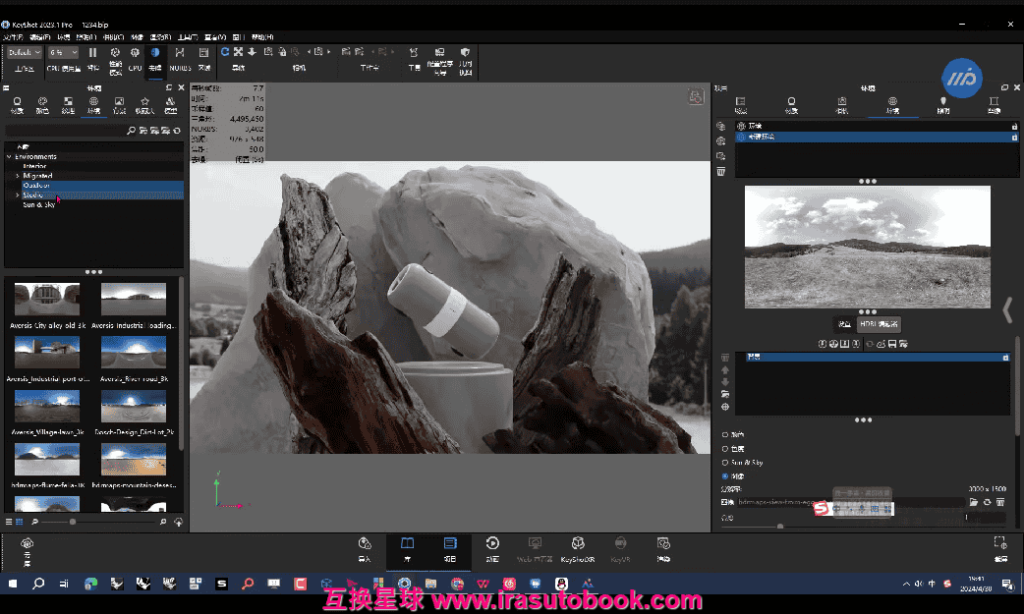Click the lock camera icon in the ribbon

[282, 52]
